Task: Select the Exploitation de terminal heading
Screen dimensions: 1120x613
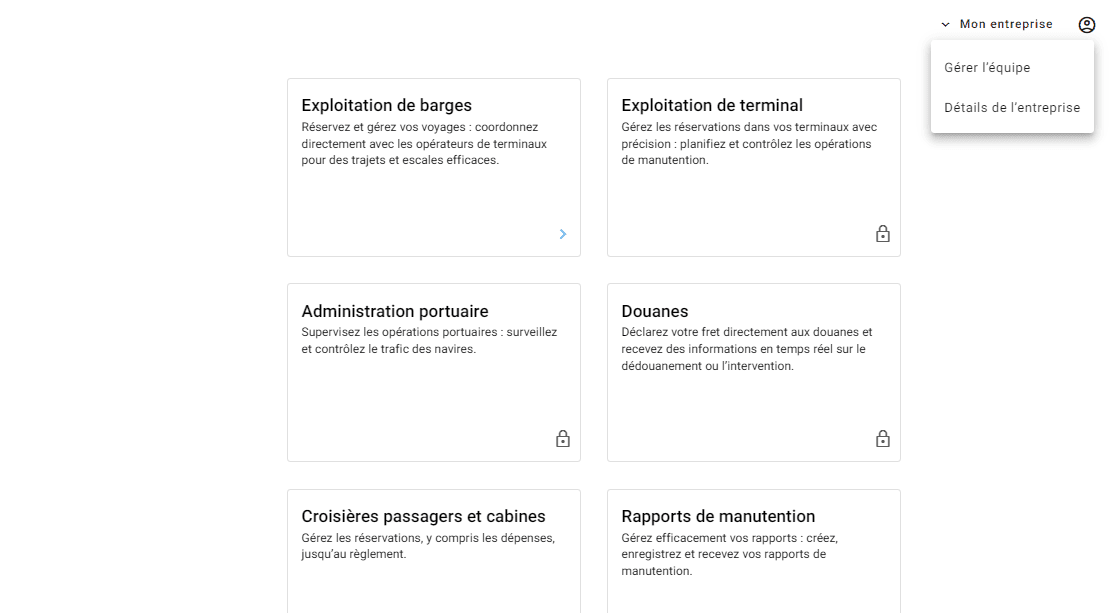Action: (711, 105)
